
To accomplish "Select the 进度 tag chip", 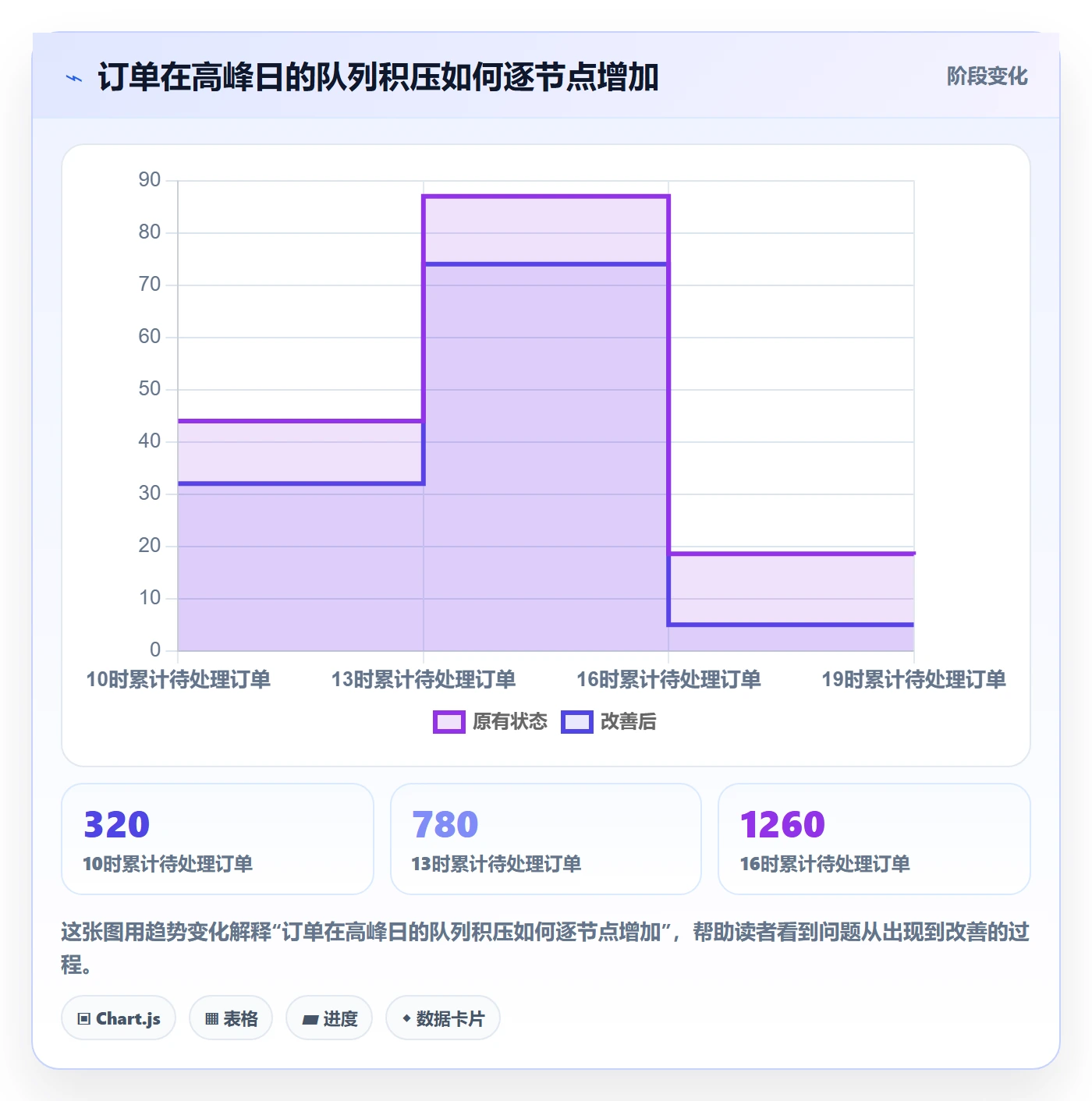I will pyautogui.click(x=329, y=1018).
